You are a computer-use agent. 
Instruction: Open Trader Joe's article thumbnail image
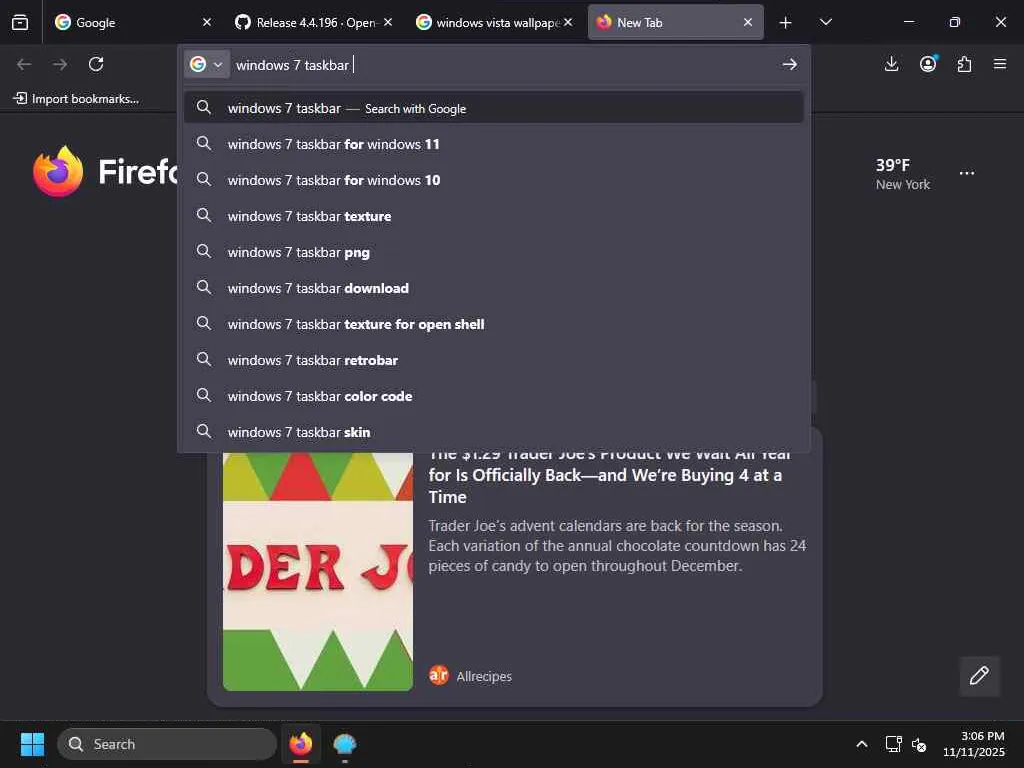[317, 571]
